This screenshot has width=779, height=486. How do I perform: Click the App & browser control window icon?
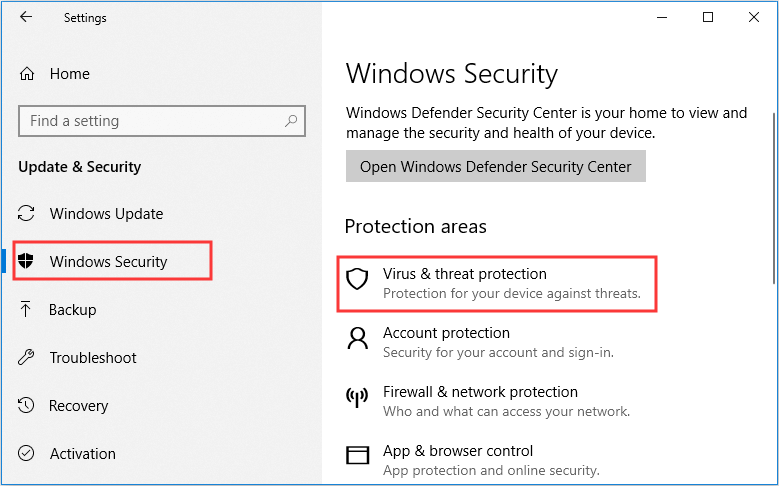click(x=357, y=455)
